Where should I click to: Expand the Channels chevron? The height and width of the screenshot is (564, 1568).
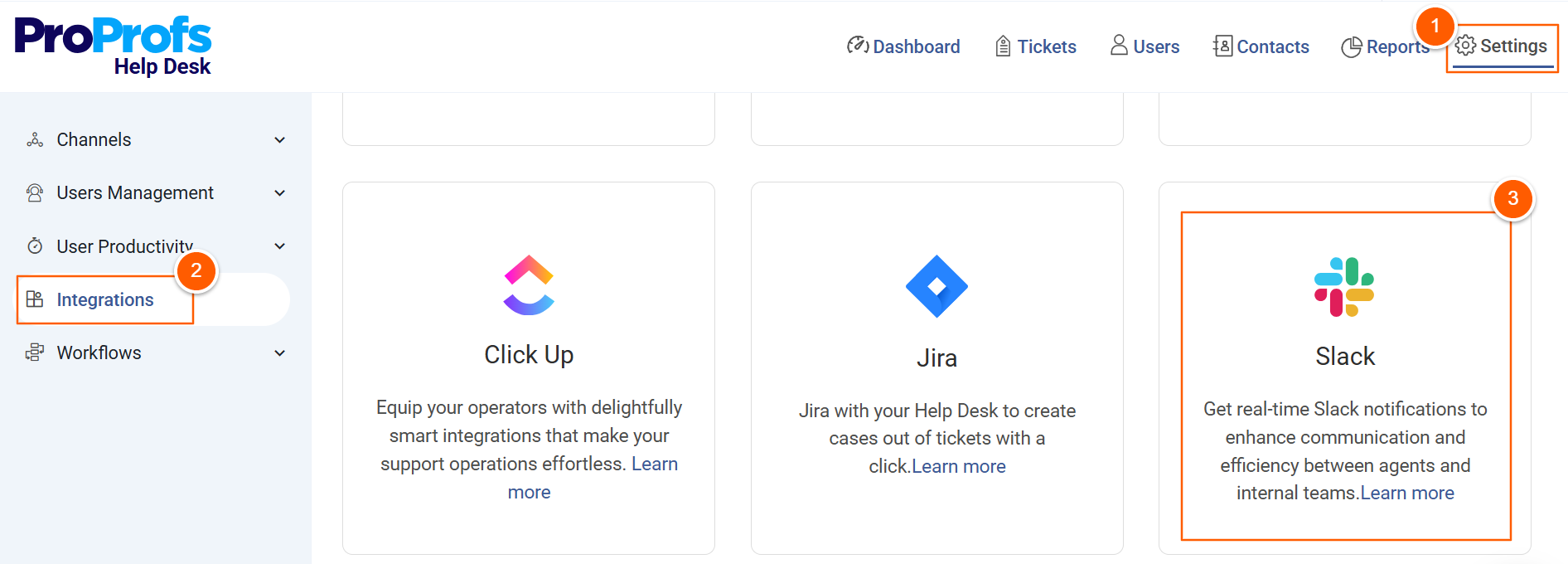pyautogui.click(x=280, y=140)
